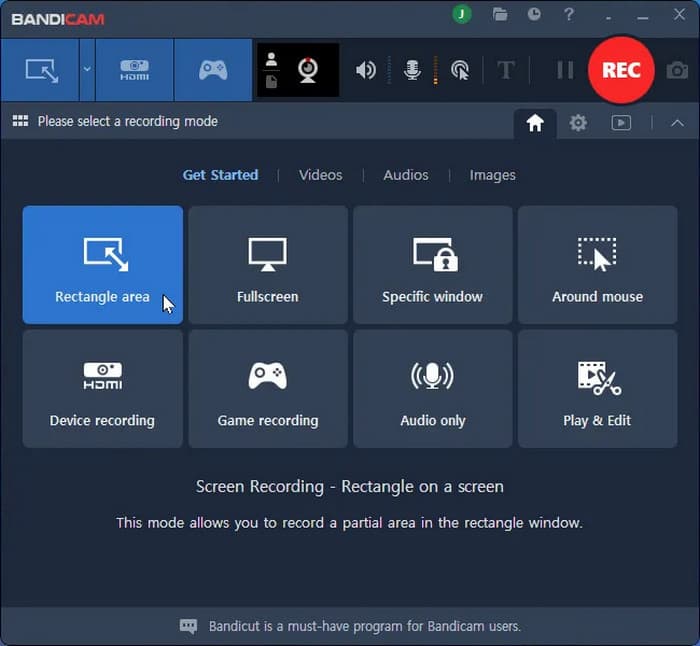
Task: Switch to game recording mode in toolbar
Action: coord(213,70)
